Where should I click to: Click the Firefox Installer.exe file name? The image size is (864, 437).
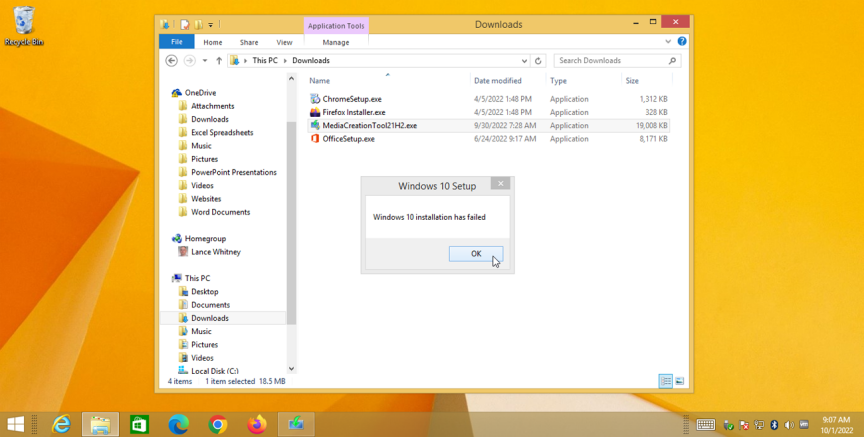(354, 112)
